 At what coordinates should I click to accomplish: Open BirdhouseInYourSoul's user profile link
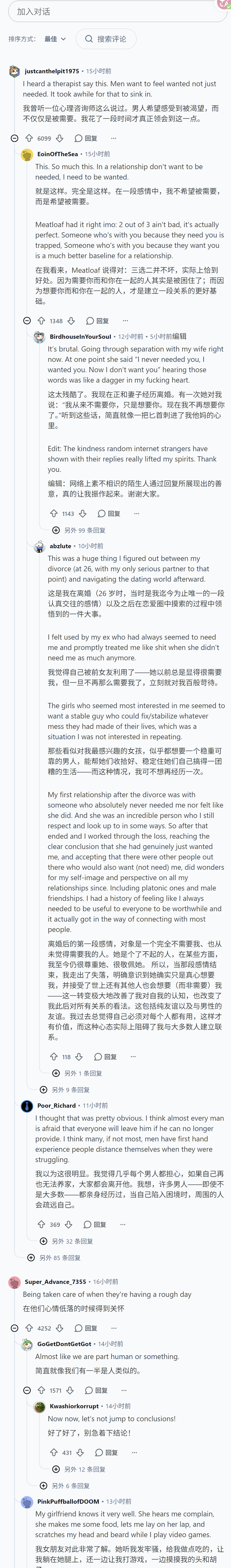(80, 336)
